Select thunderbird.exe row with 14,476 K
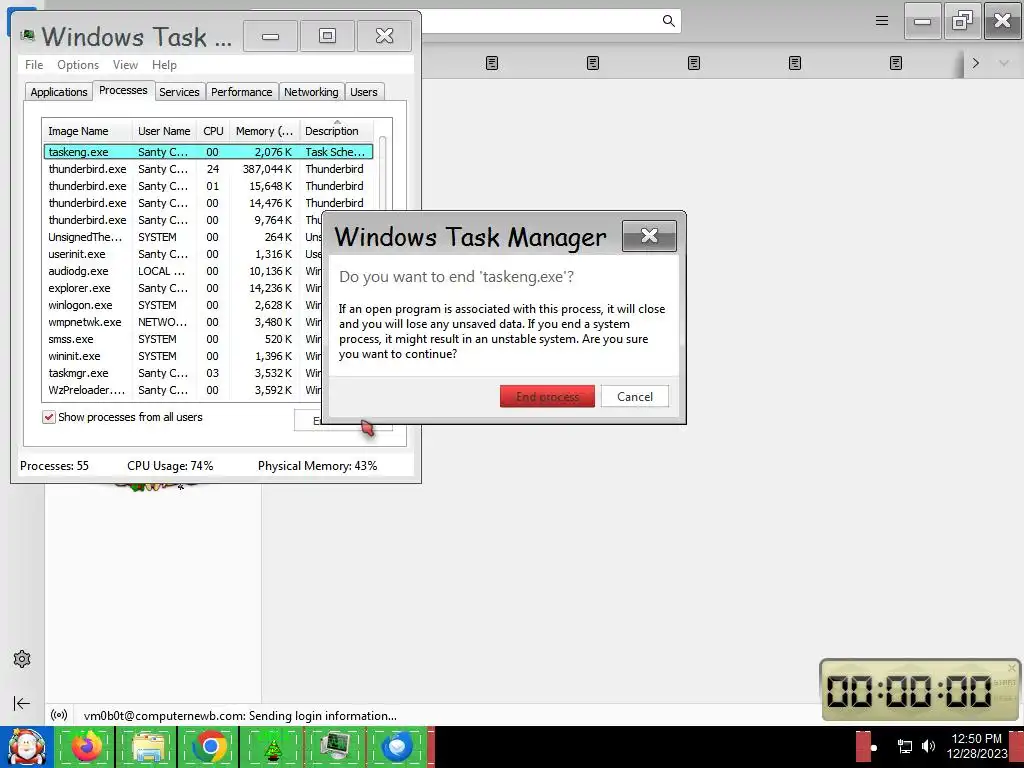1024x768 pixels. 208,202
